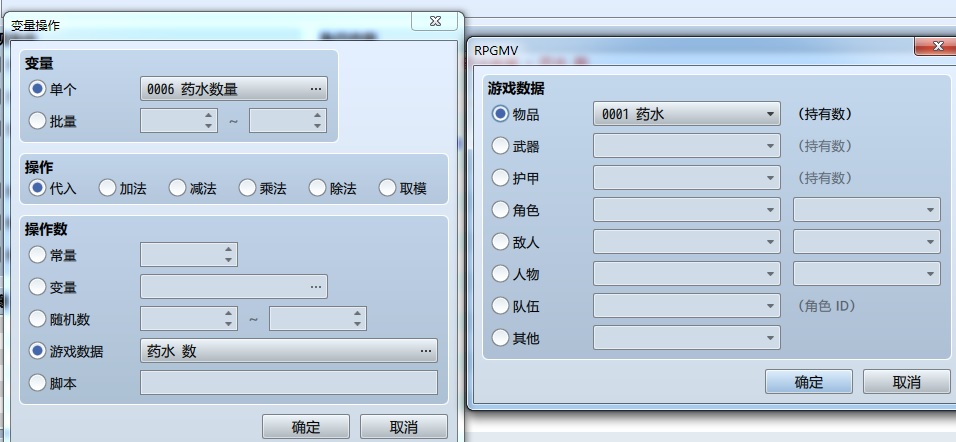956x442 pixels.
Task: Choose the 除法 operation
Action: 318,188
